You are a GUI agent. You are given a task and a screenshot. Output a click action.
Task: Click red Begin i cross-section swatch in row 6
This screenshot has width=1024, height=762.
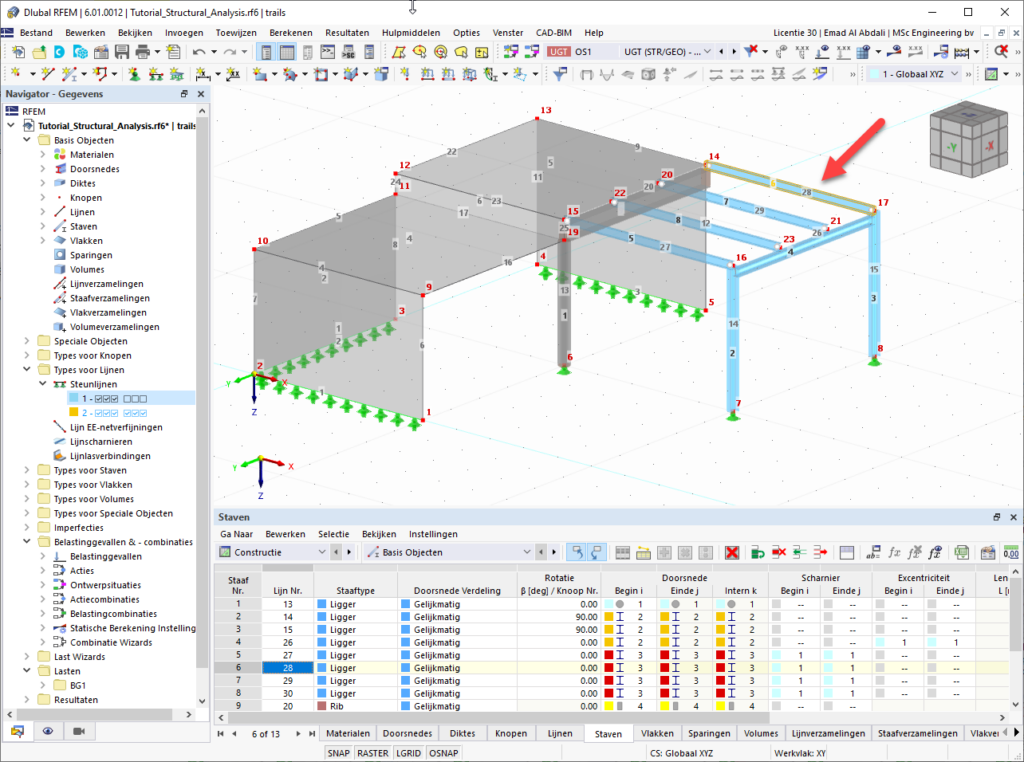[x=609, y=667]
